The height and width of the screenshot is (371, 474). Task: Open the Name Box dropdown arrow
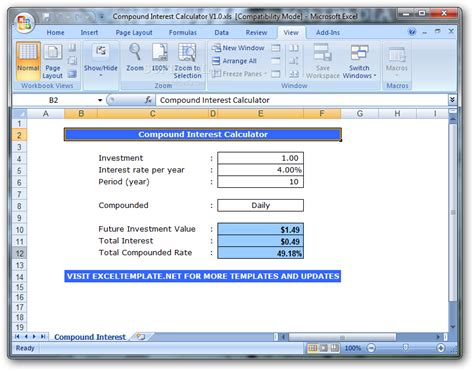pos(100,100)
